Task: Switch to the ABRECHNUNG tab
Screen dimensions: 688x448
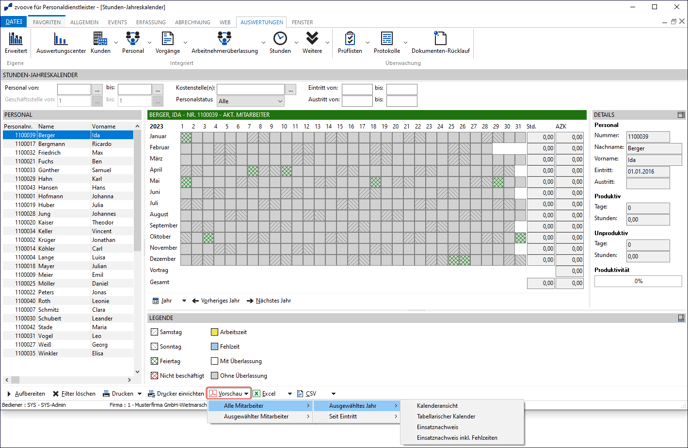Action: [192, 22]
